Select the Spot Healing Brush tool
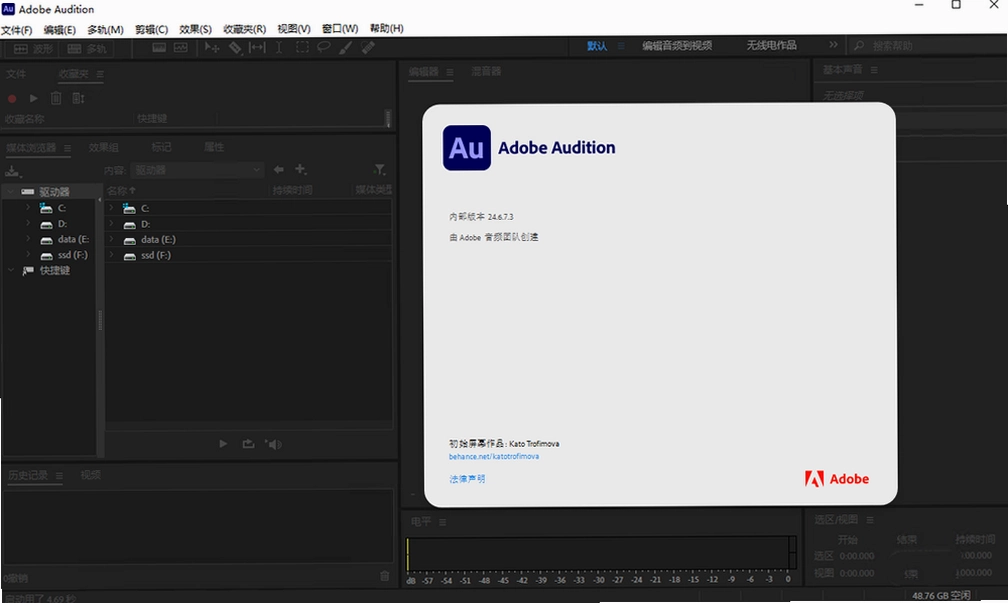This screenshot has width=1008, height=603. (x=368, y=48)
